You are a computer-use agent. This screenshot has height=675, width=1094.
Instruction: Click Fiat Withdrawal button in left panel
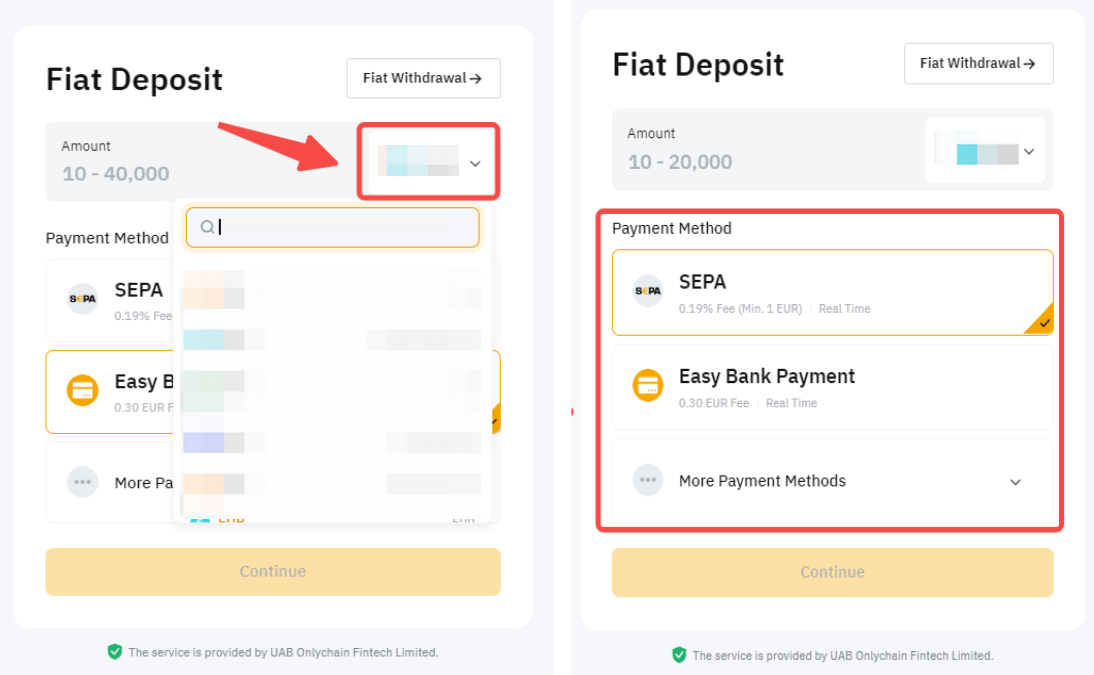coord(423,78)
